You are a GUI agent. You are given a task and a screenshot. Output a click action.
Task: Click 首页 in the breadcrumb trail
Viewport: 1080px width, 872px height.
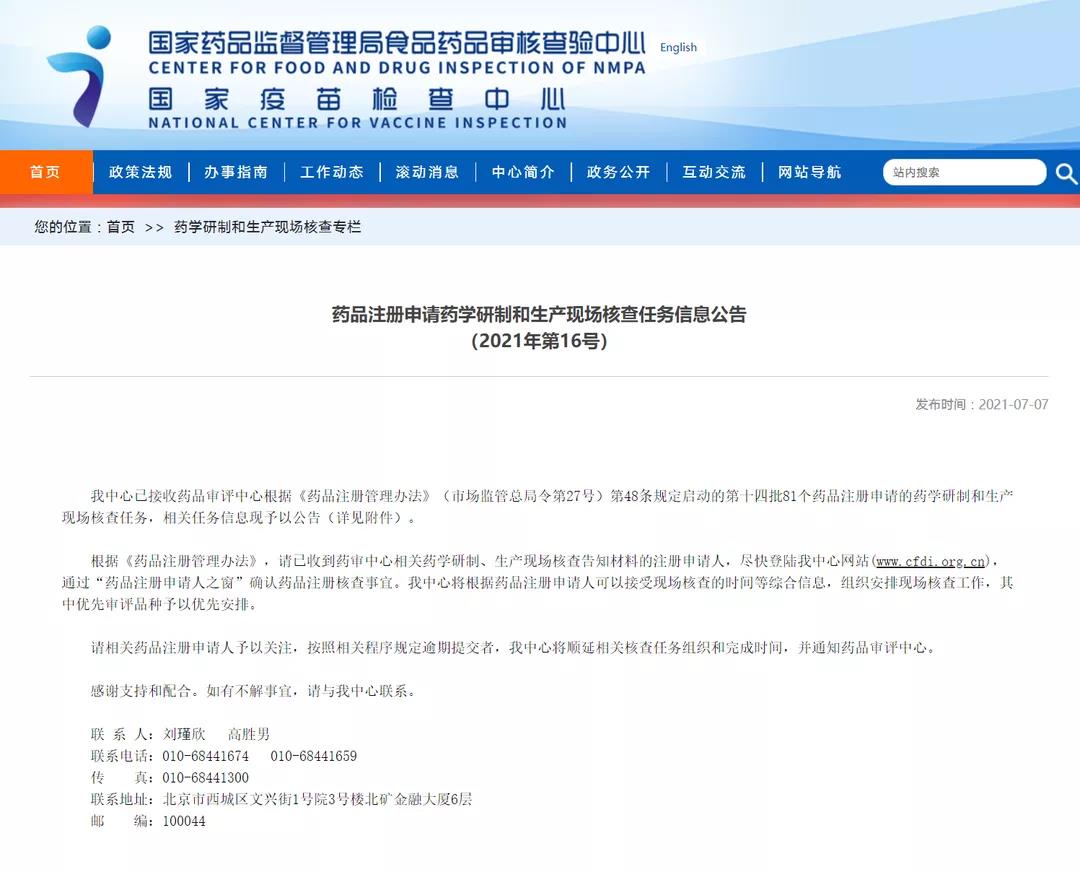(121, 227)
